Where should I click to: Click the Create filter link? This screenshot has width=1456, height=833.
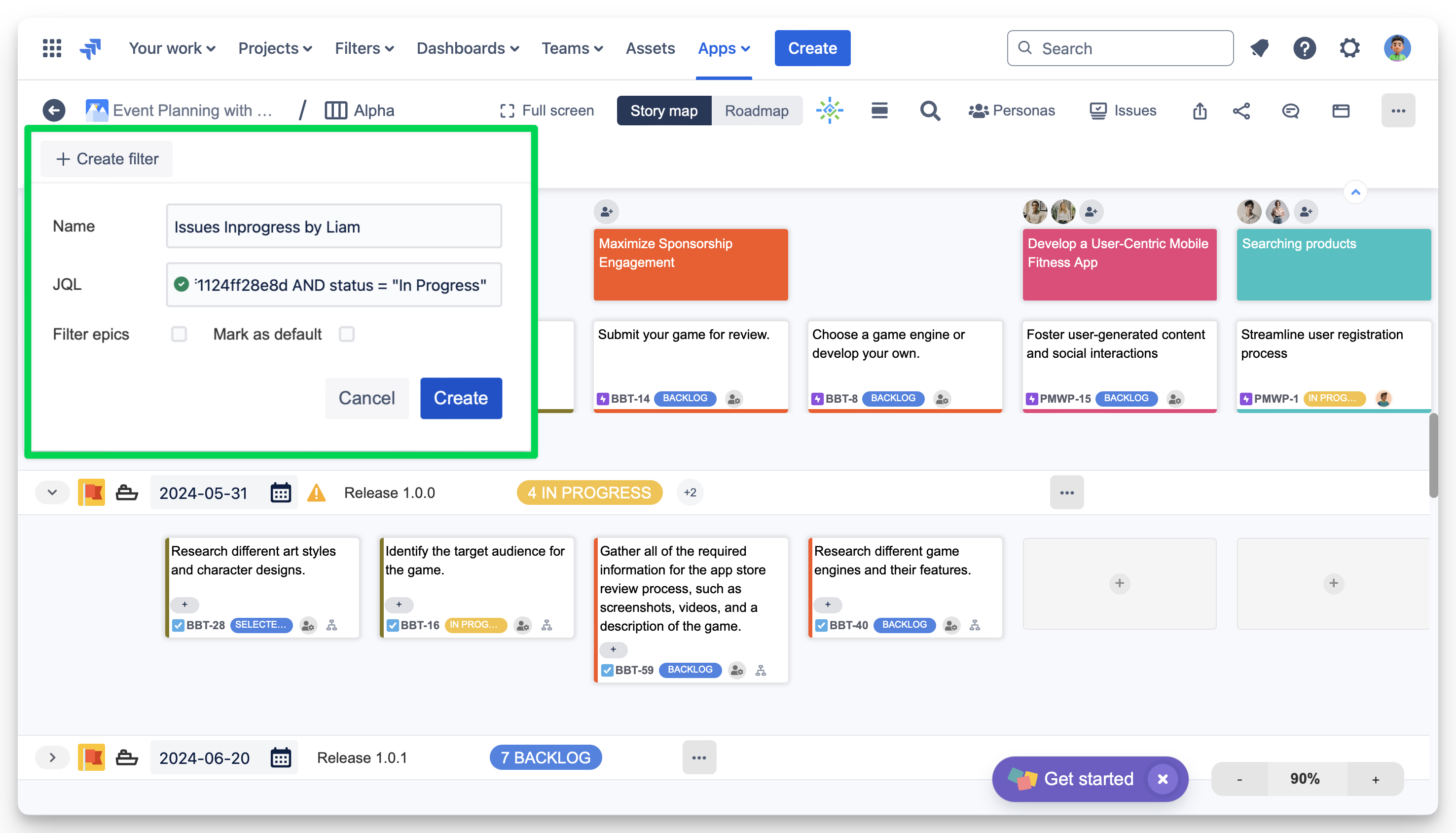point(107,158)
